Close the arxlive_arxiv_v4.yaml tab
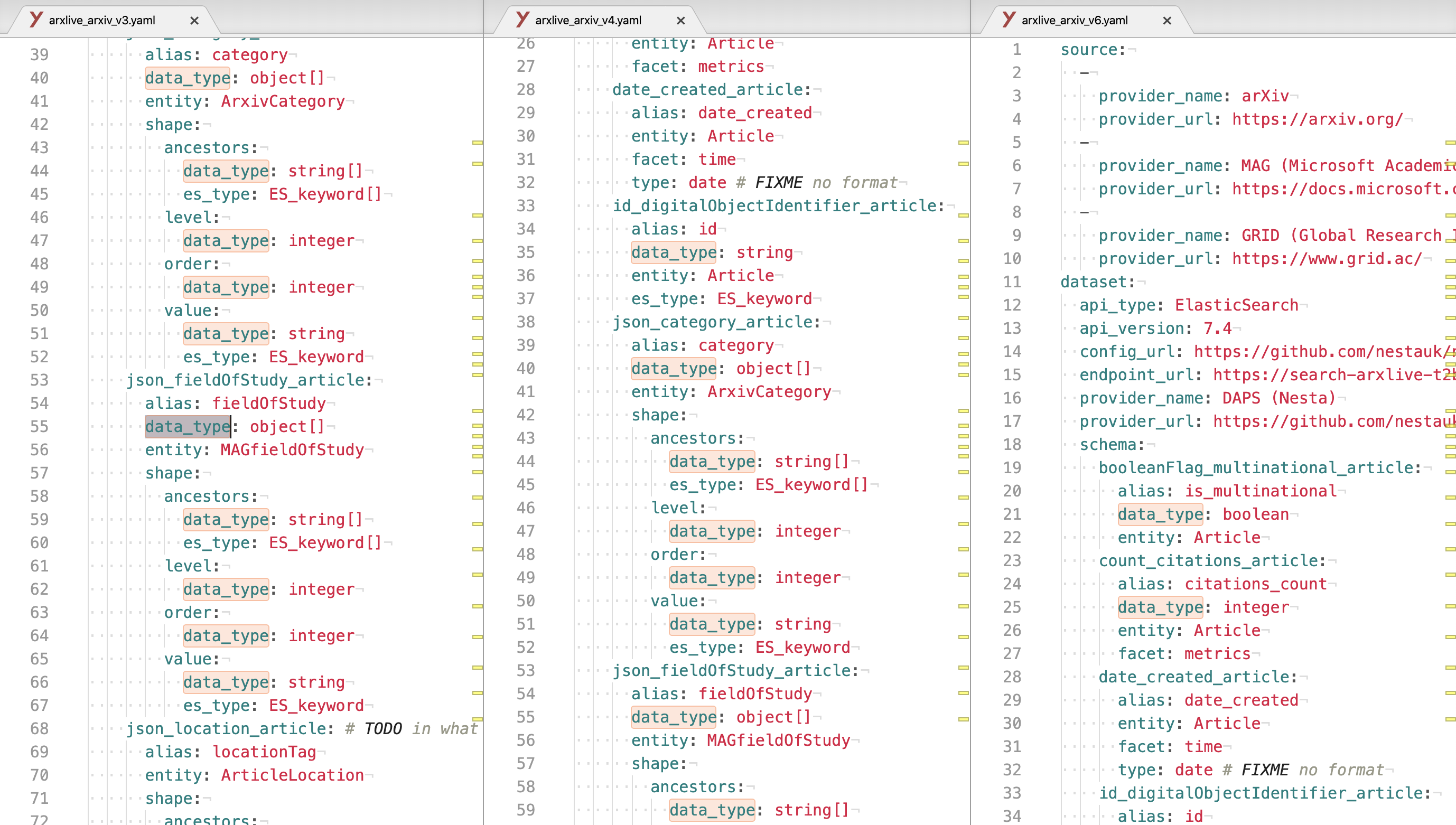The height and width of the screenshot is (825, 1456). (681, 20)
